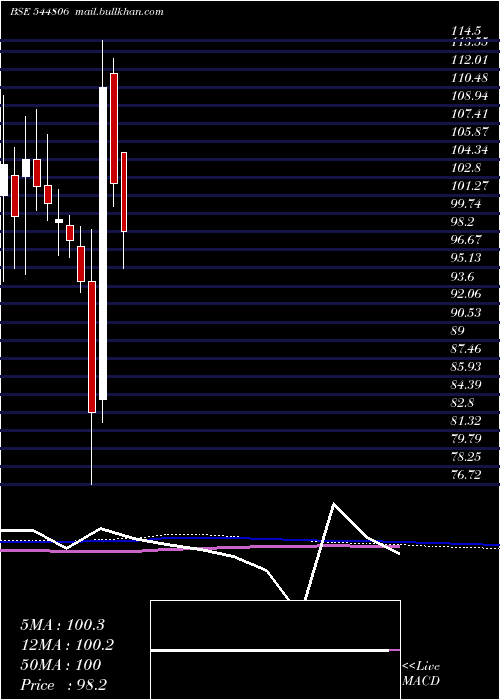The image size is (500, 700).
Task: Click the 107.41 price axis label
Action: [469, 114]
